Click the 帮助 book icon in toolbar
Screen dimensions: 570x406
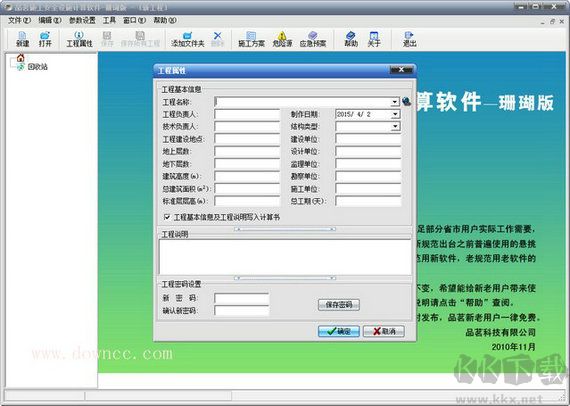(x=351, y=39)
